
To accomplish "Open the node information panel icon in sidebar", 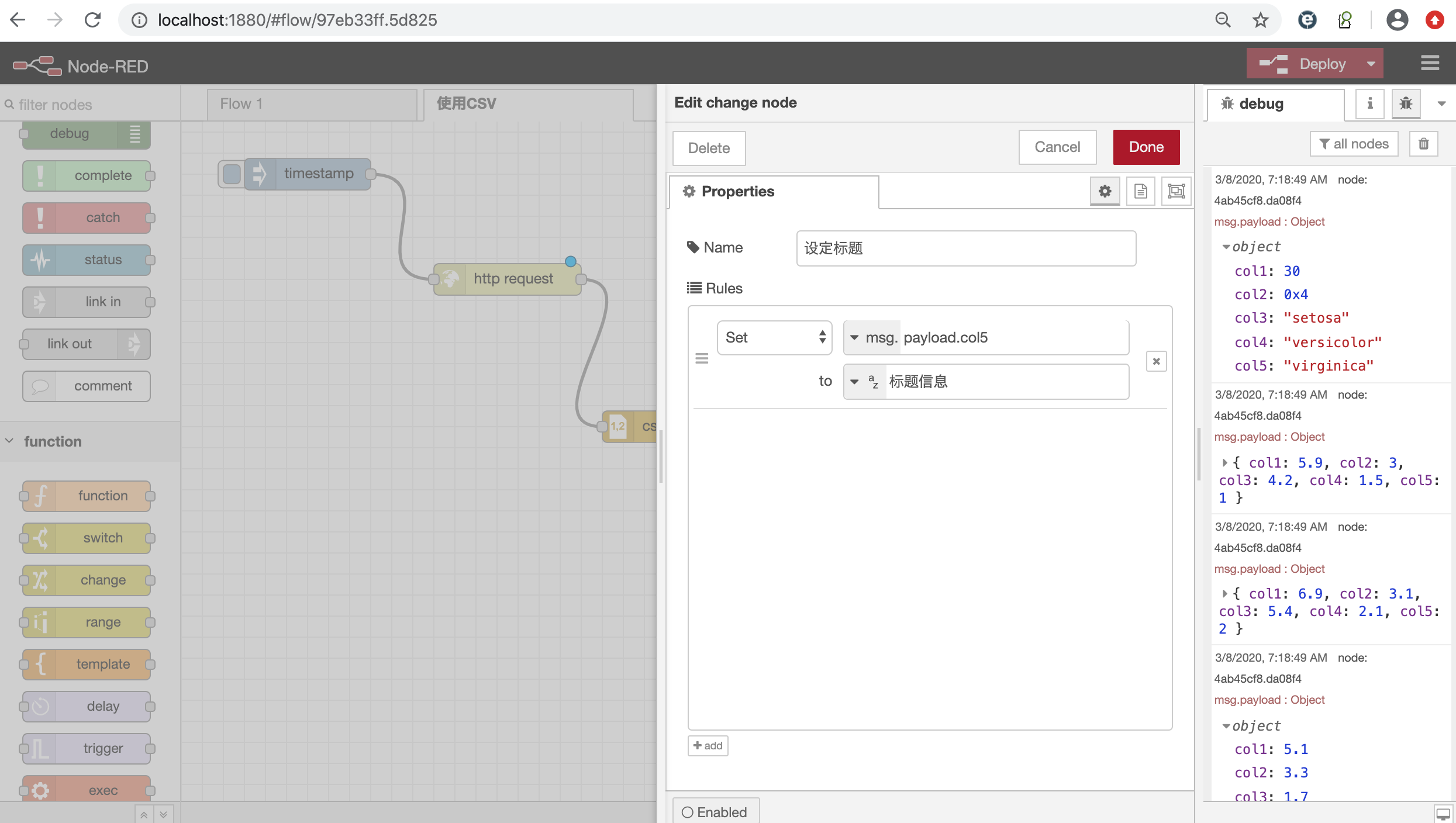I will tap(1369, 103).
